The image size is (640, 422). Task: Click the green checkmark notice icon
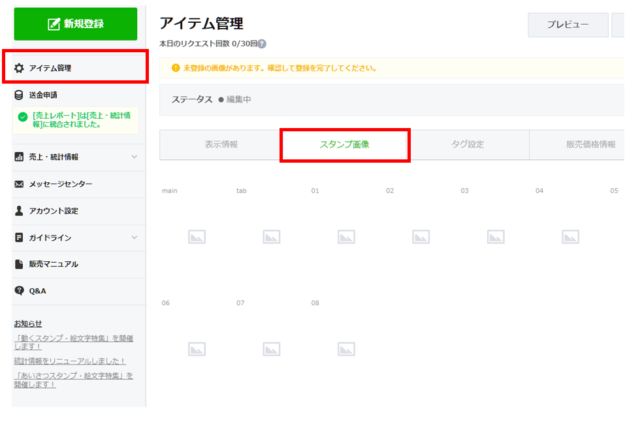click(x=23, y=118)
